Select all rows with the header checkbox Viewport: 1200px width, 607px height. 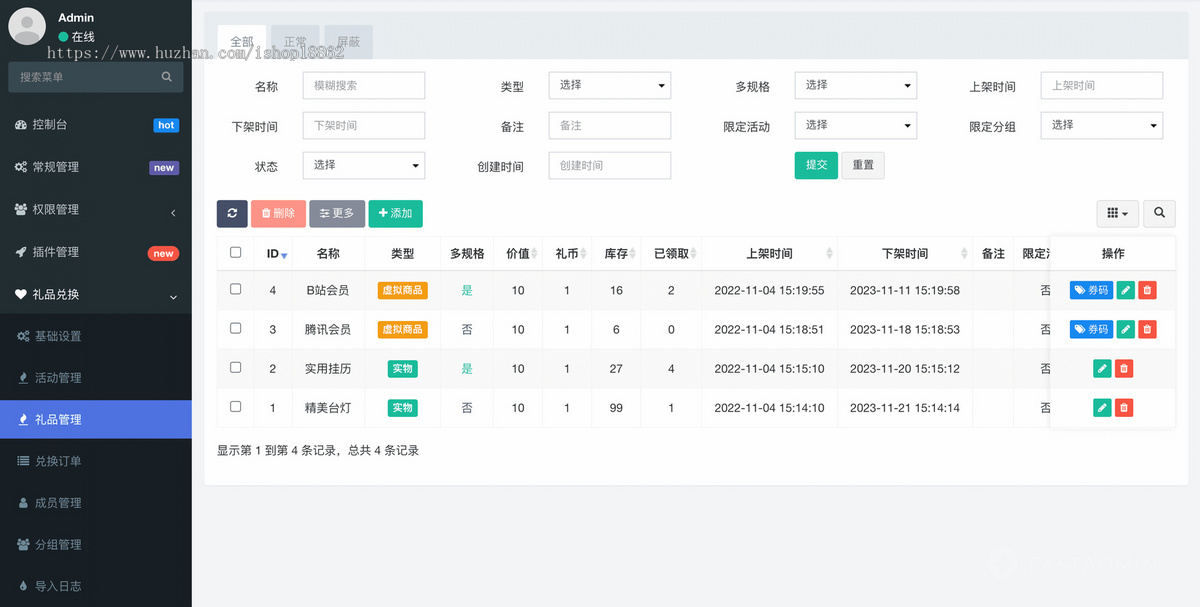click(x=236, y=253)
